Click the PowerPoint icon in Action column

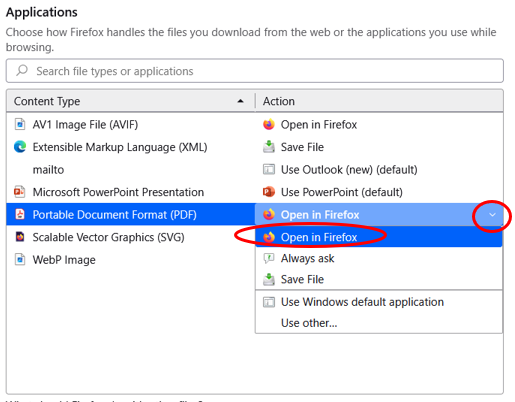(269, 192)
